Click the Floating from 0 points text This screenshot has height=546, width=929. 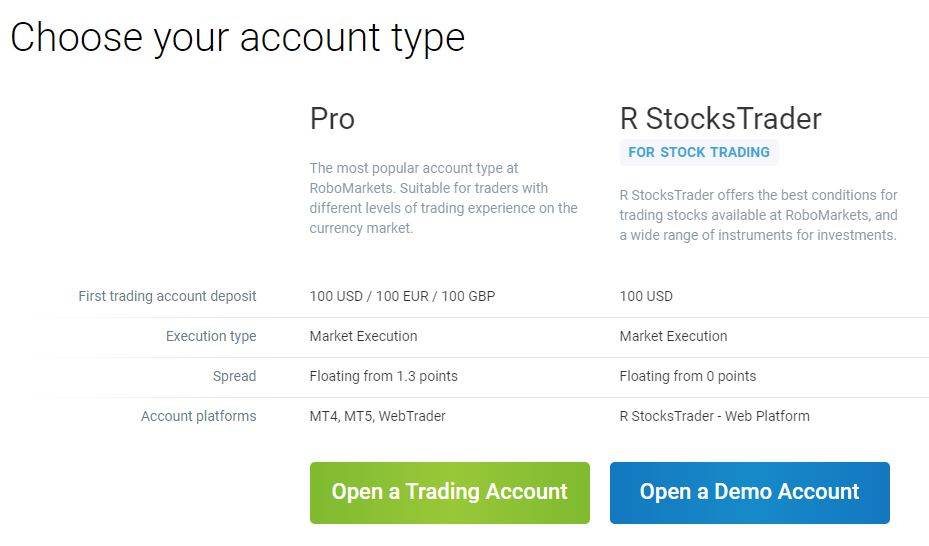(x=688, y=376)
